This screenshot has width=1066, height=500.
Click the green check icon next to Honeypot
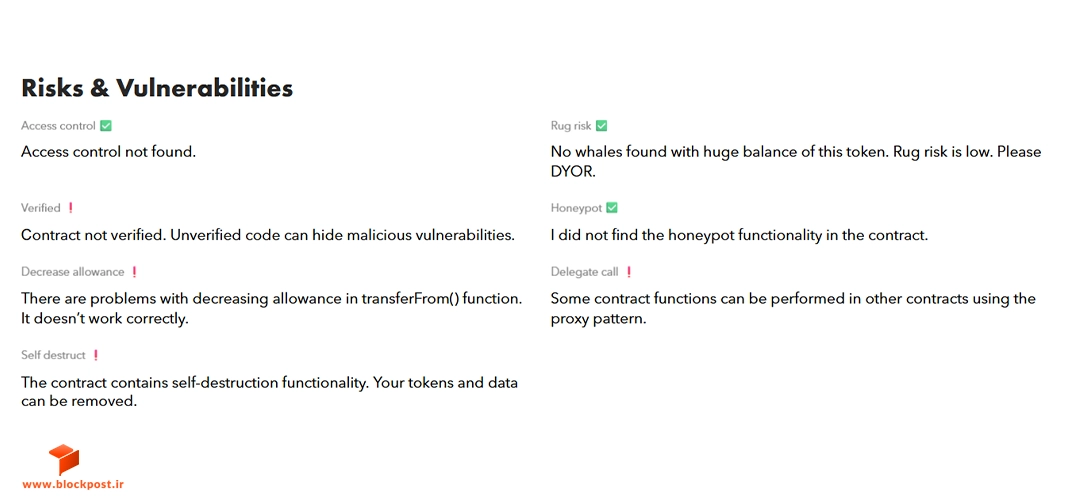(x=612, y=208)
